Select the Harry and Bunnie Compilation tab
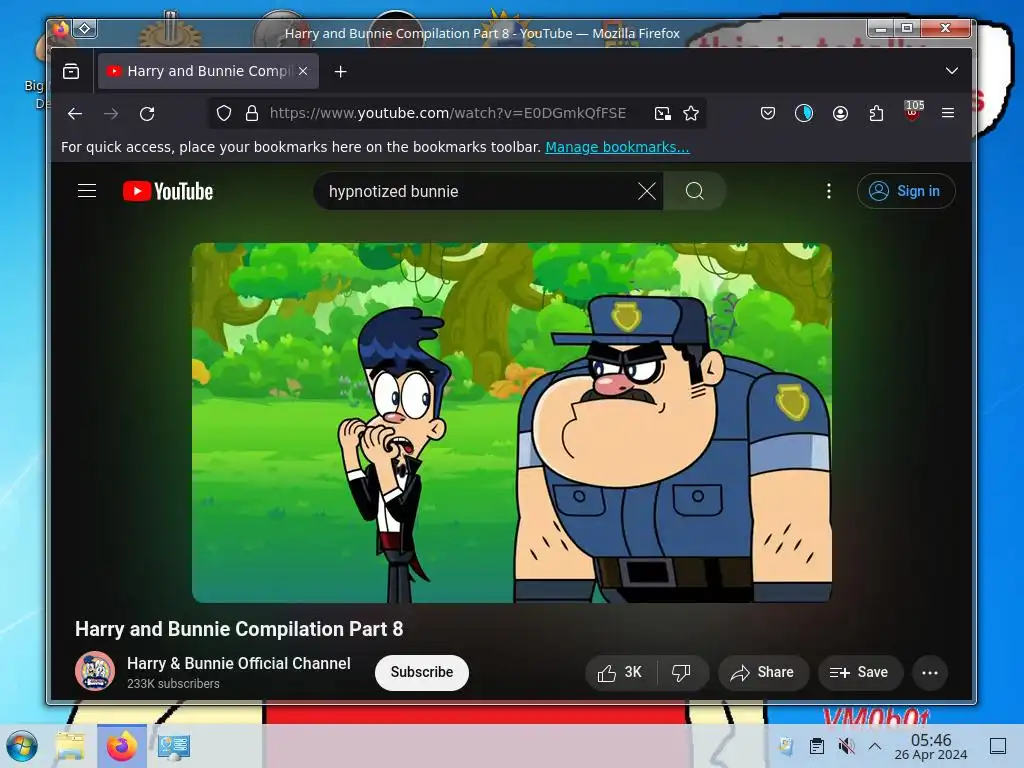 208,71
